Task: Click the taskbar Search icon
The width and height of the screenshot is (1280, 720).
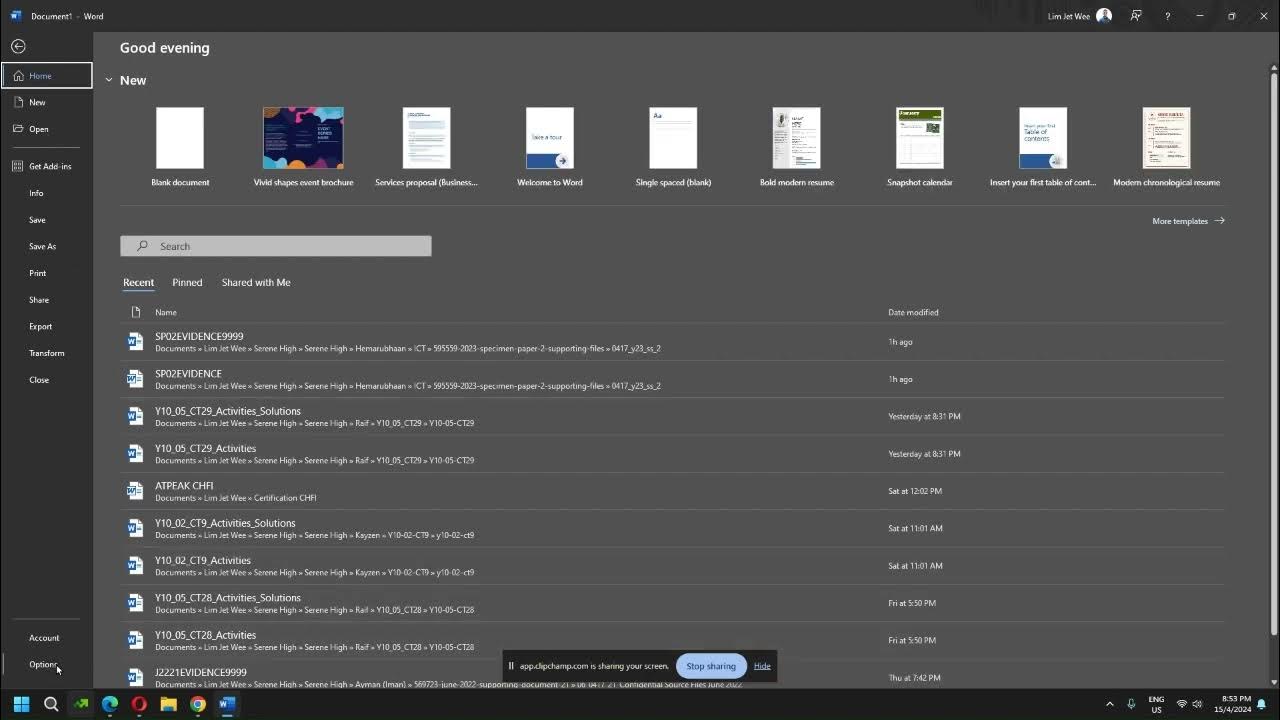Action: click(x=51, y=704)
